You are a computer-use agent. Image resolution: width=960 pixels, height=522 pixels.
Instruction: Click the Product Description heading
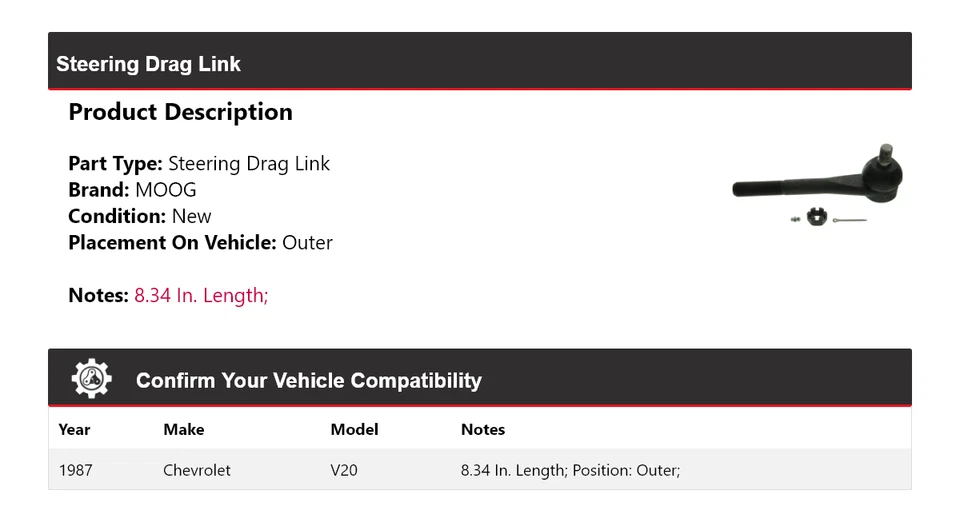(180, 112)
